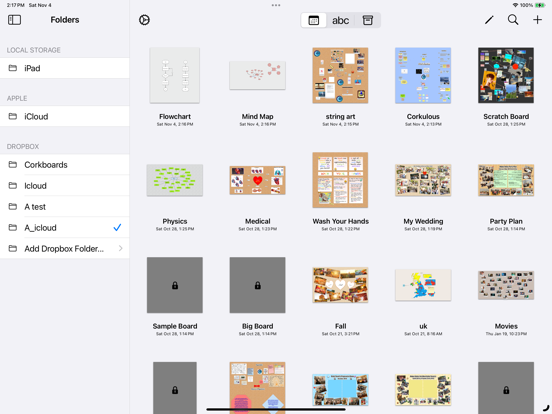
Task: Open the Icloud Dropbox folder
Action: [65, 186]
